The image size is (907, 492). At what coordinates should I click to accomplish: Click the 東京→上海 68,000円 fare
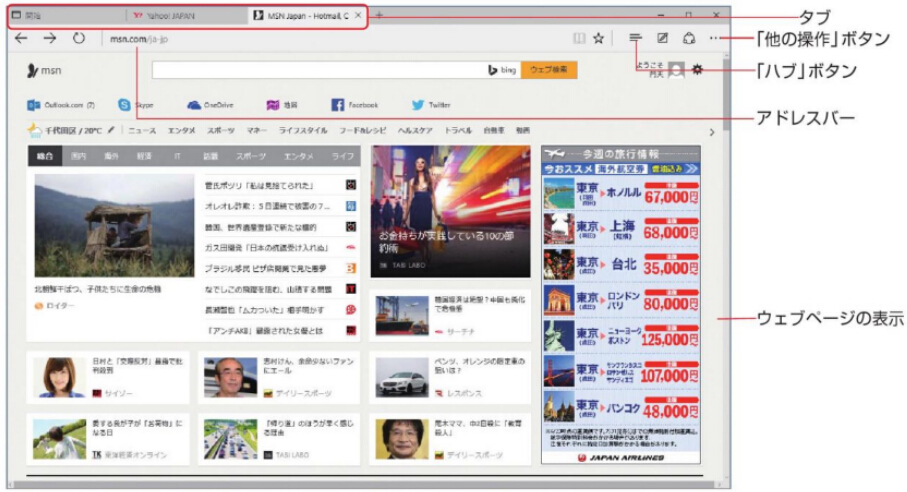[x=621, y=229]
